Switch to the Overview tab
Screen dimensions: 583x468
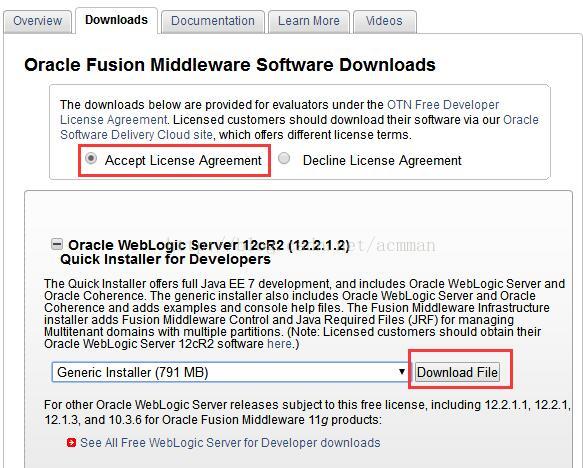pyautogui.click(x=38, y=21)
